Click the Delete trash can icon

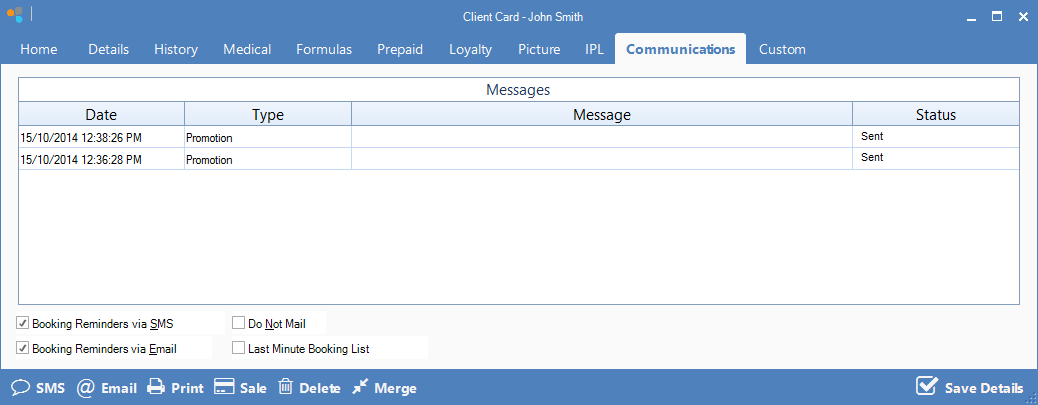click(x=285, y=388)
